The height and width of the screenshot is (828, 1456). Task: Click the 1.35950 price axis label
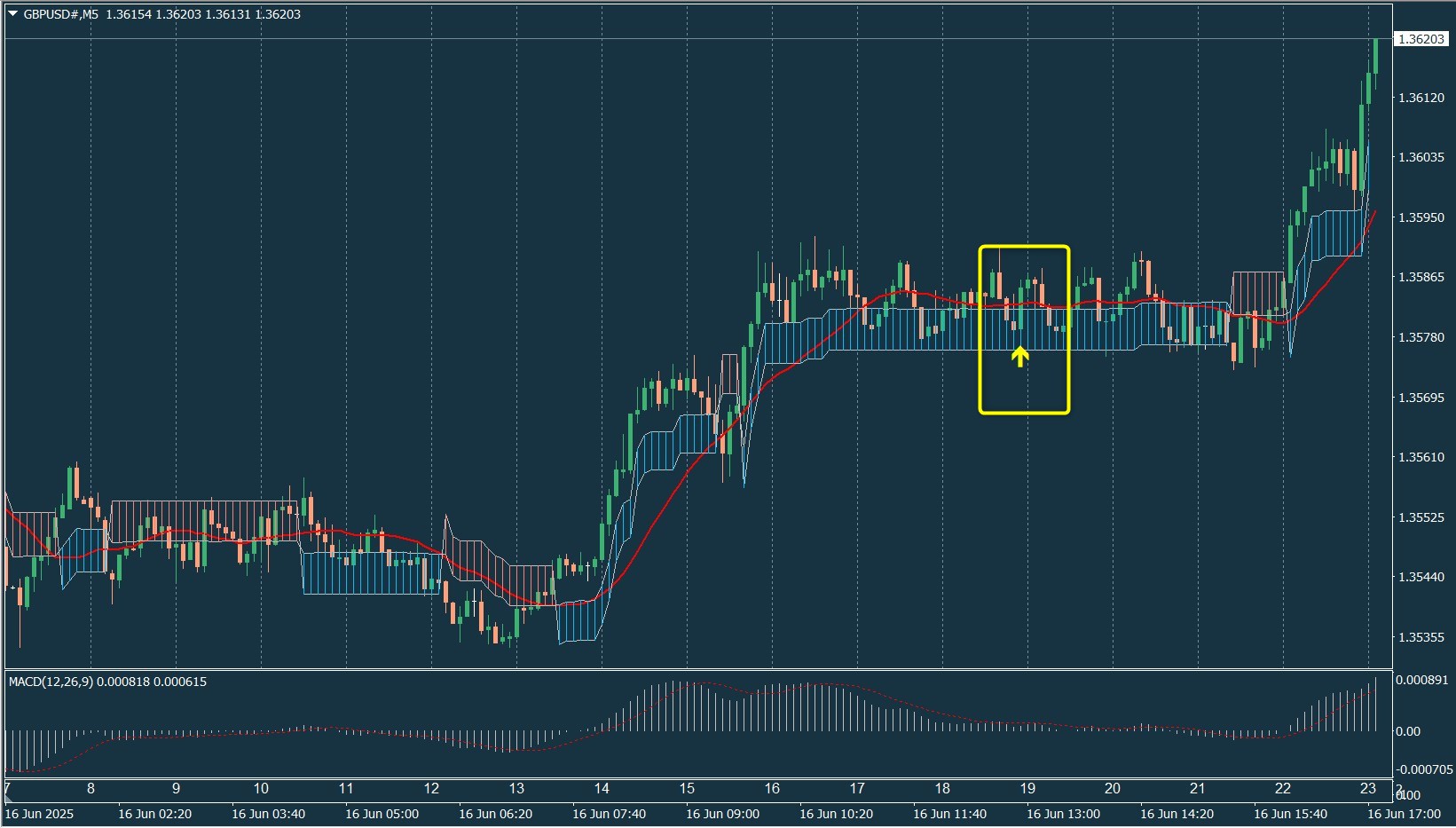(x=1421, y=217)
